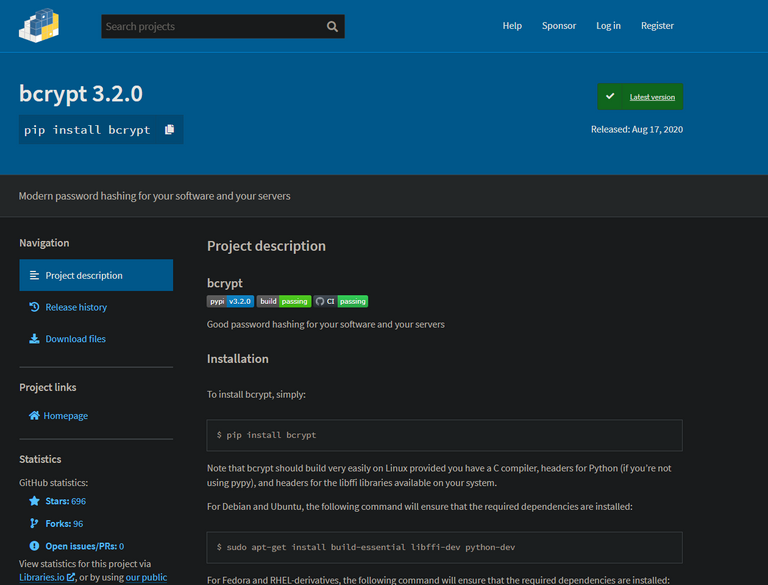Viewport: 768px width, 585px height.
Task: Click the '$ pip install bcrypt' code block
Action: coord(444,435)
